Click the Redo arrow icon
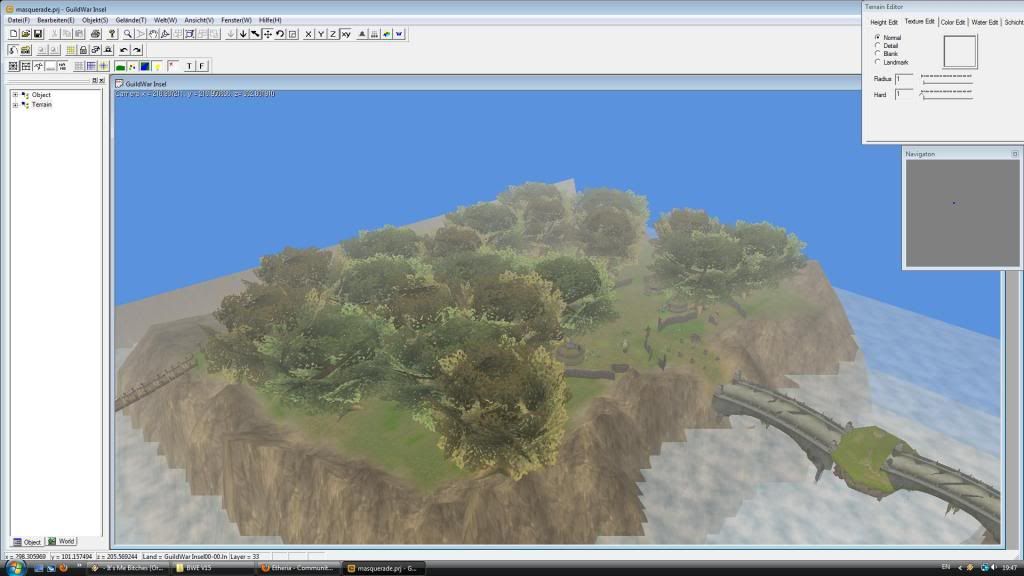This screenshot has height=576, width=1024. click(136, 50)
